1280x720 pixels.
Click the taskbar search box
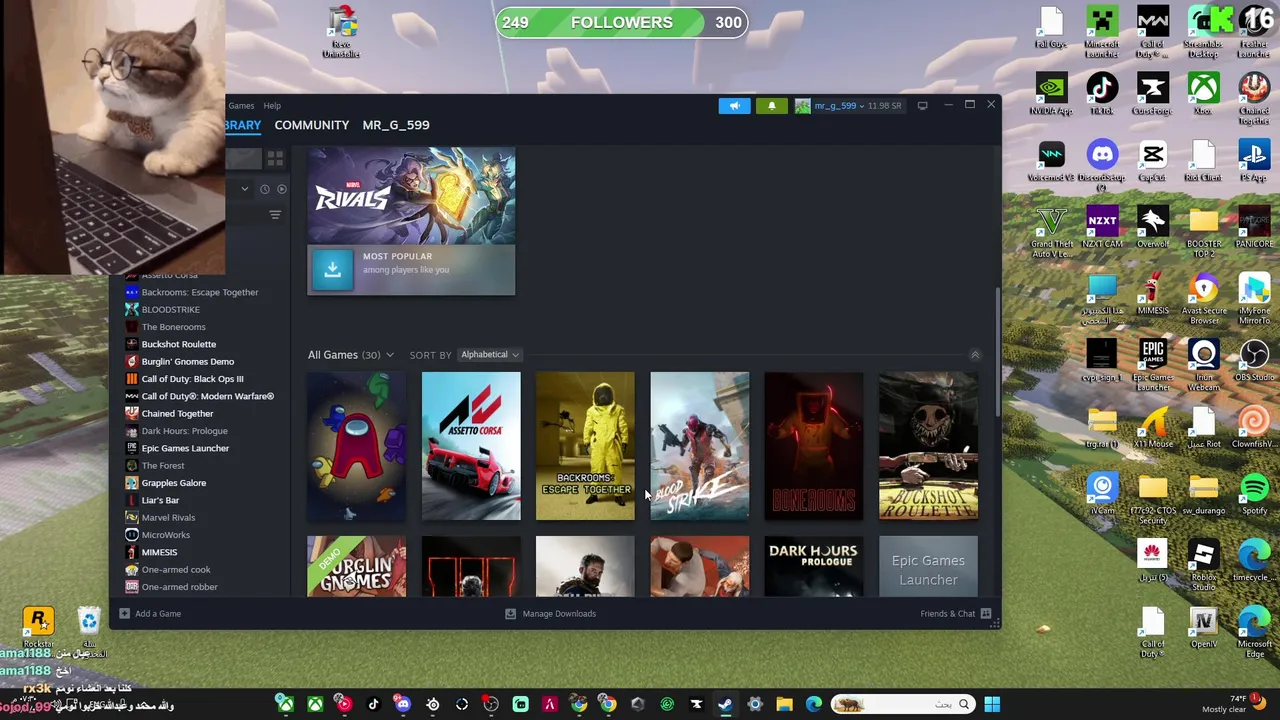point(903,704)
